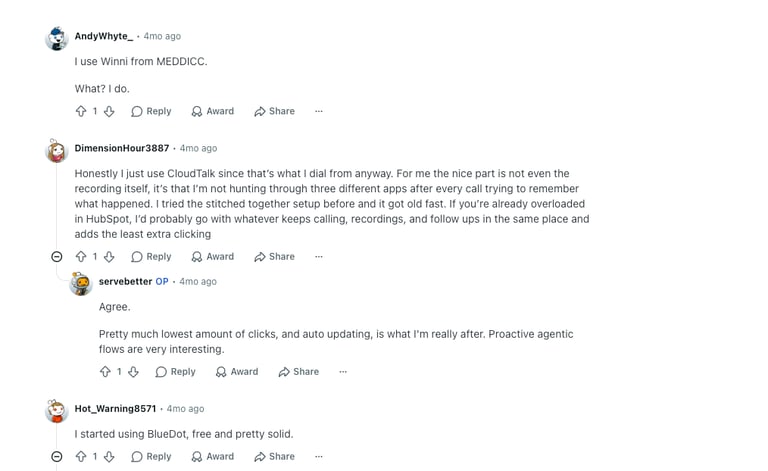Image resolution: width=768 pixels, height=471 pixels.
Task: Click AndyWhyte_'s avatar image
Action: [57, 38]
